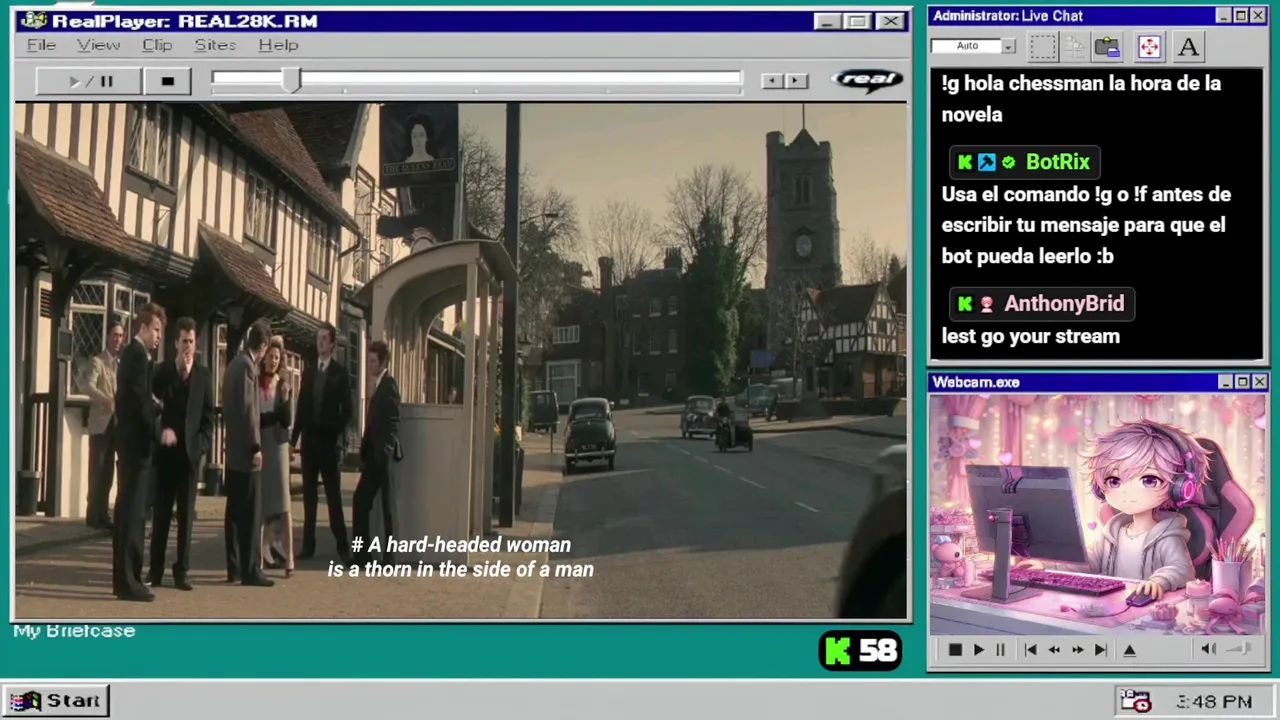Viewport: 1280px width, 720px height.
Task: Click the green verified check beside BotRix
Action: pos(1008,162)
